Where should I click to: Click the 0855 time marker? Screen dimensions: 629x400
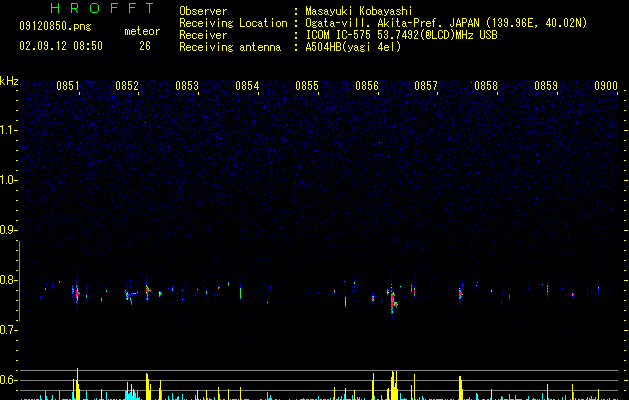tap(307, 86)
